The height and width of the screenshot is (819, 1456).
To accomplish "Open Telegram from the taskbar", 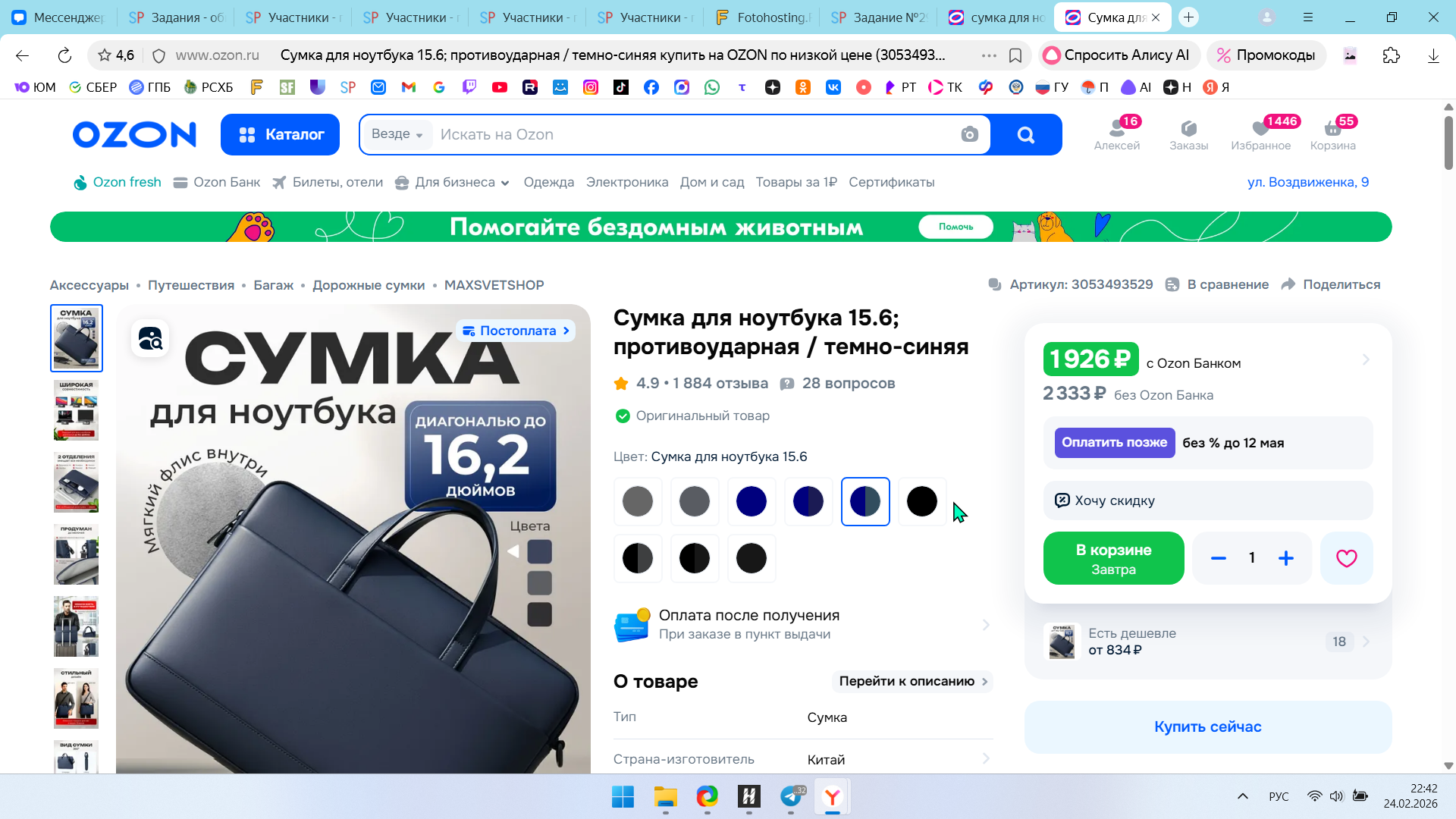I will coord(791,796).
